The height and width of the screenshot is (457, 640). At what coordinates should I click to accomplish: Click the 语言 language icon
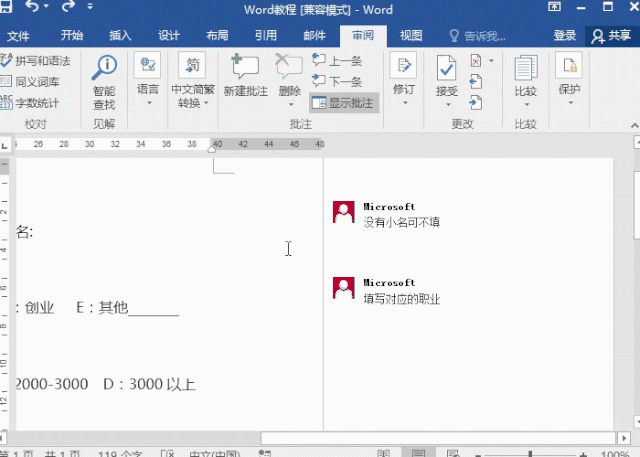tap(147, 65)
